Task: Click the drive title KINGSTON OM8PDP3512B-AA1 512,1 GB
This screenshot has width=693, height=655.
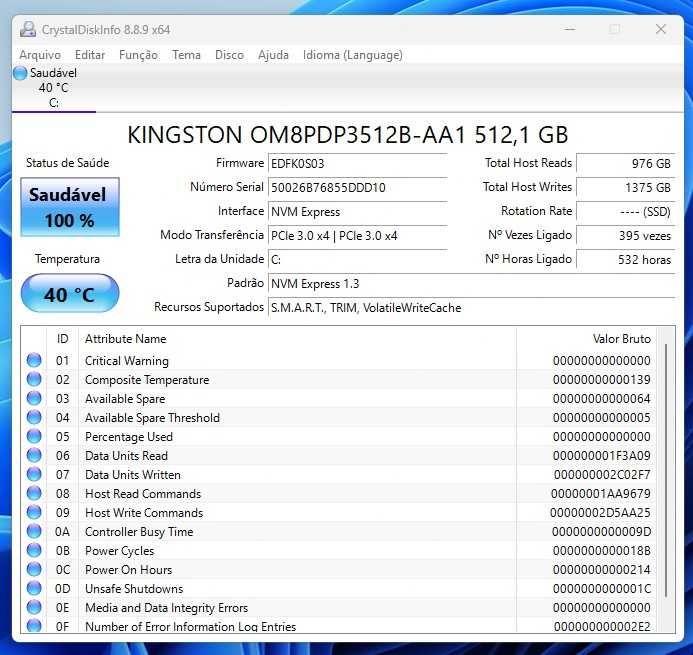Action: click(x=347, y=135)
